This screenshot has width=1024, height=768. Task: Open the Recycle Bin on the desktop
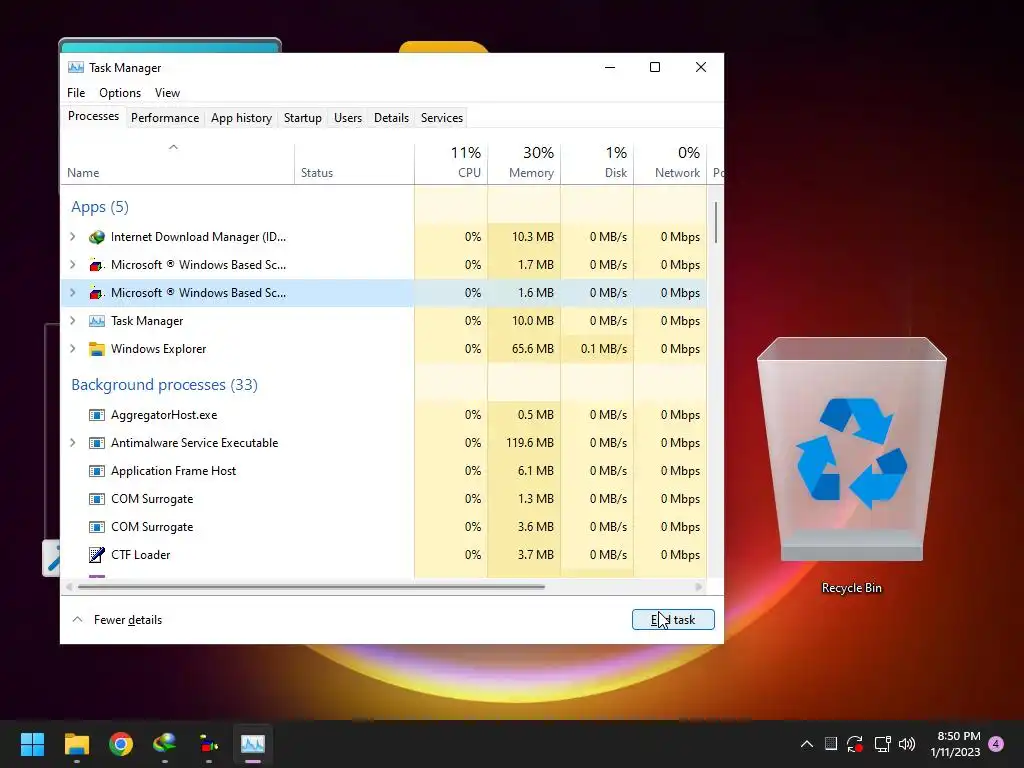click(x=852, y=465)
